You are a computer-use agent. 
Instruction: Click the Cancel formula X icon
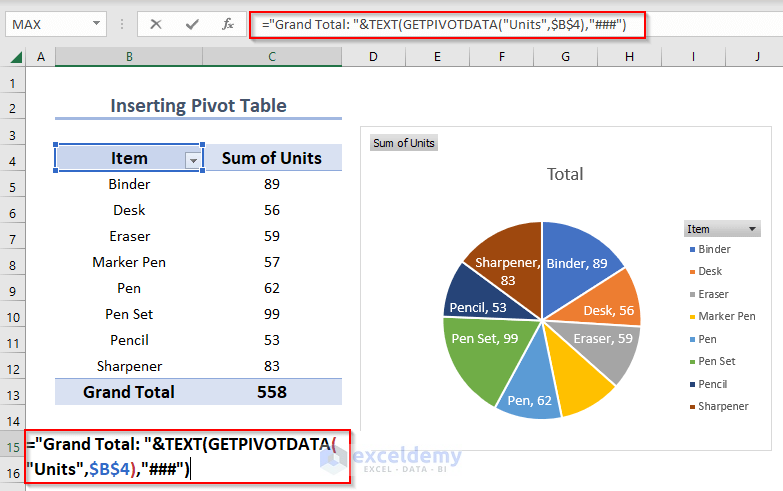point(155,24)
